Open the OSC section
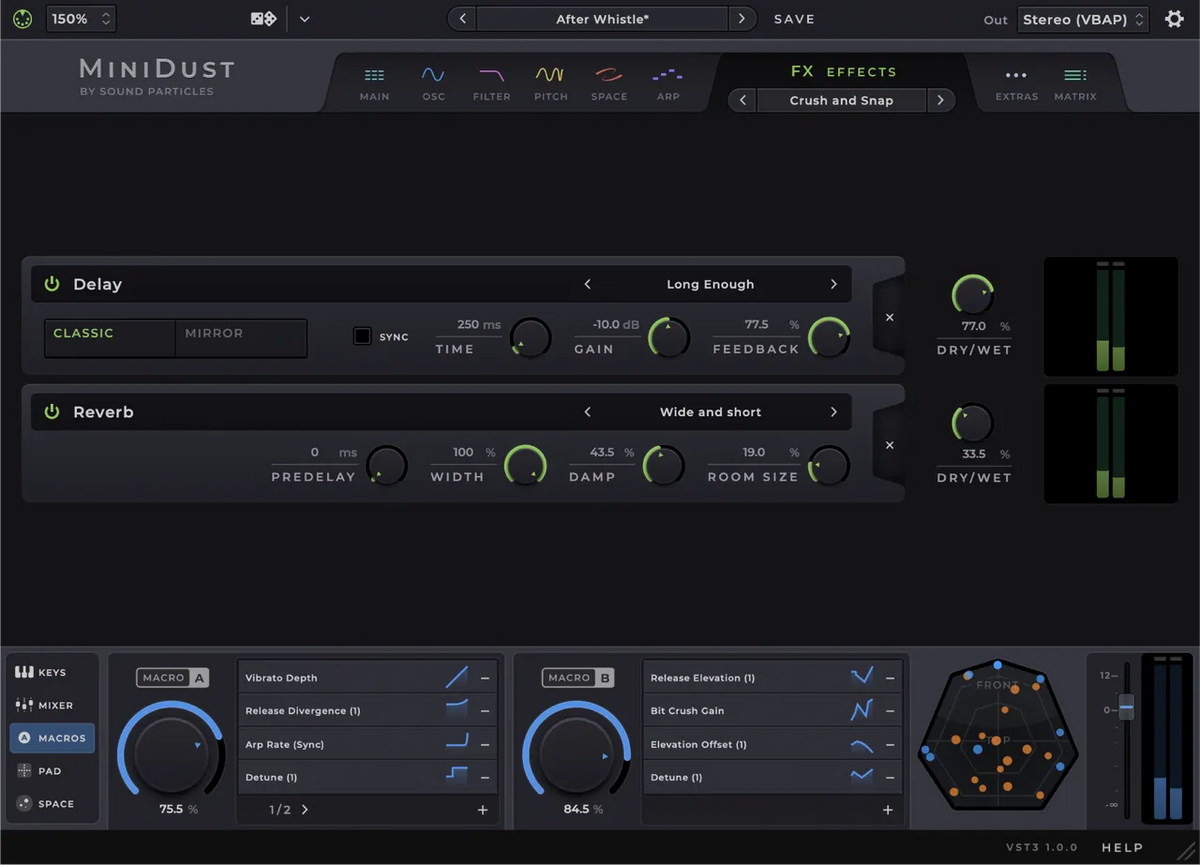Viewport: 1200px width, 865px height. tap(433, 82)
